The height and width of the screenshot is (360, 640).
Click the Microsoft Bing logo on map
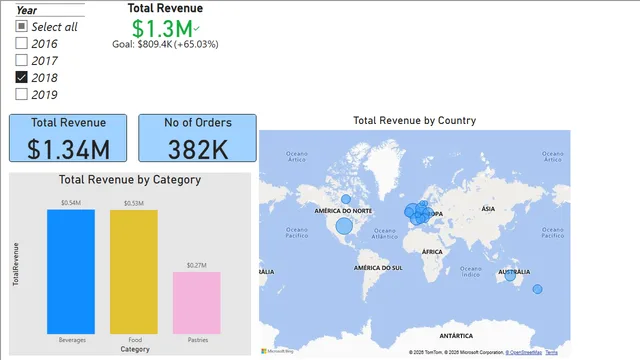tap(277, 351)
